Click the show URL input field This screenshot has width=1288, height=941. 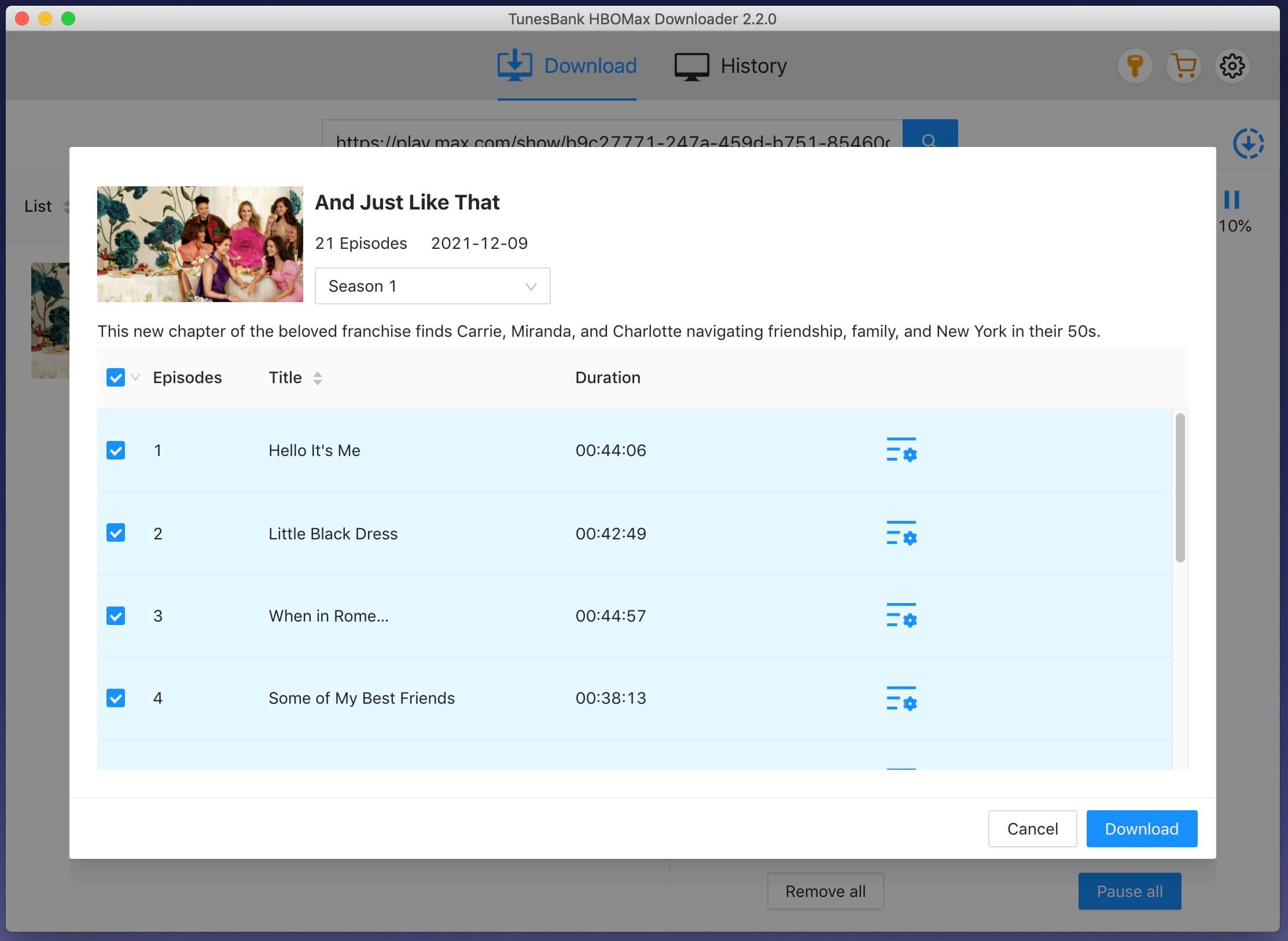point(612,134)
